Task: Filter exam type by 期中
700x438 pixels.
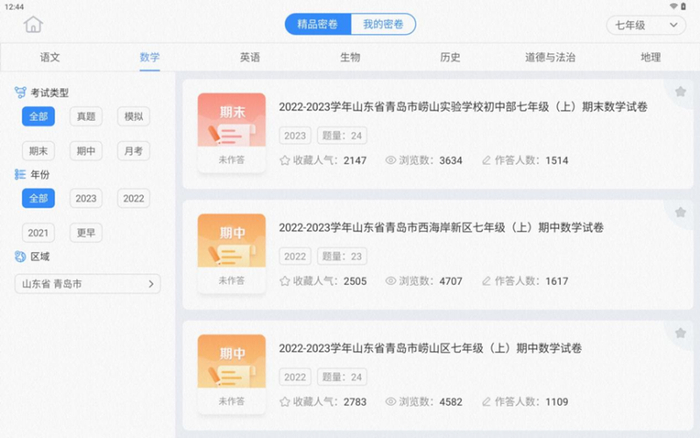Action: tap(86, 151)
